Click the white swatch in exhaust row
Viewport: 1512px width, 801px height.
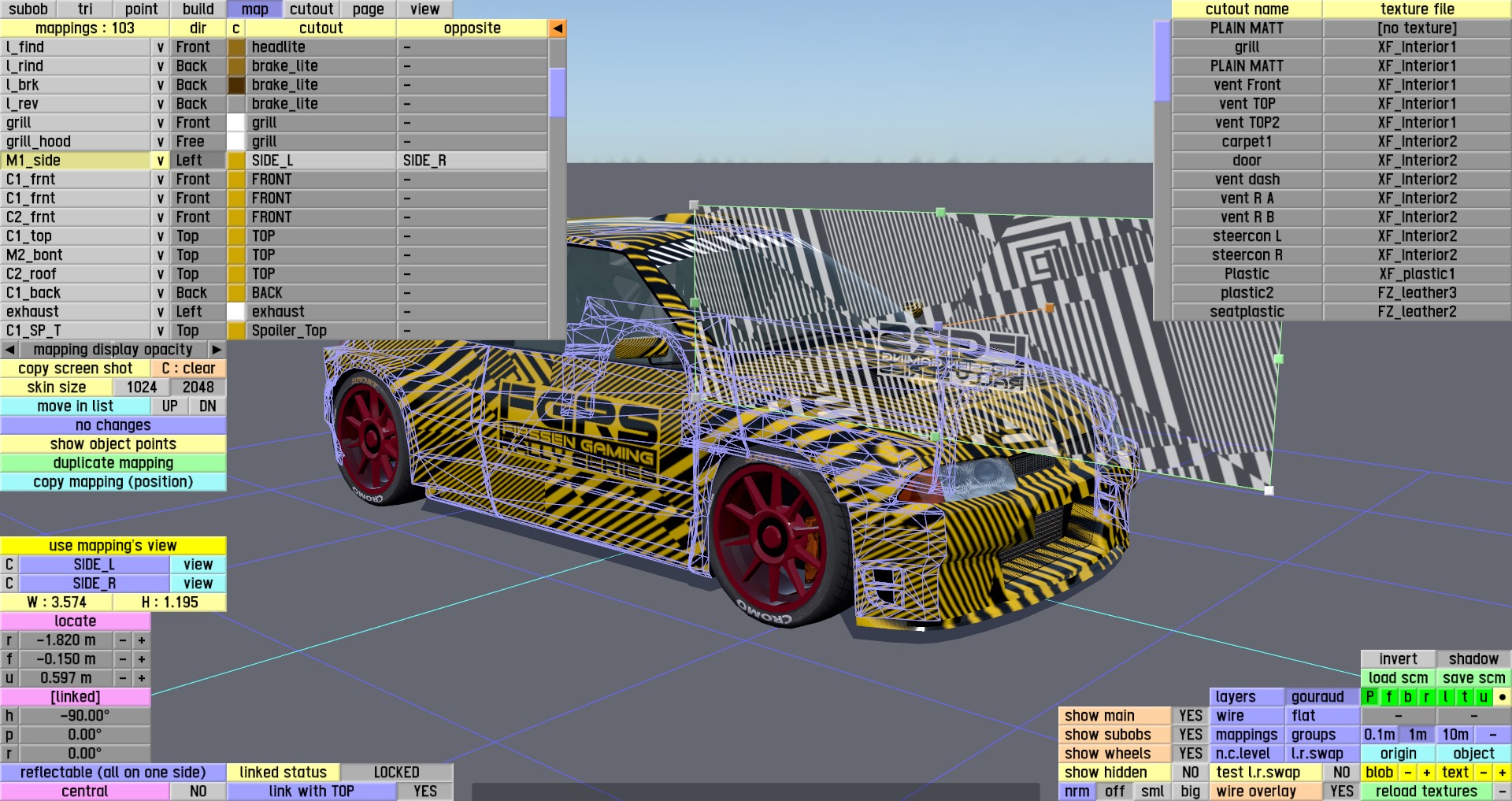pyautogui.click(x=236, y=312)
